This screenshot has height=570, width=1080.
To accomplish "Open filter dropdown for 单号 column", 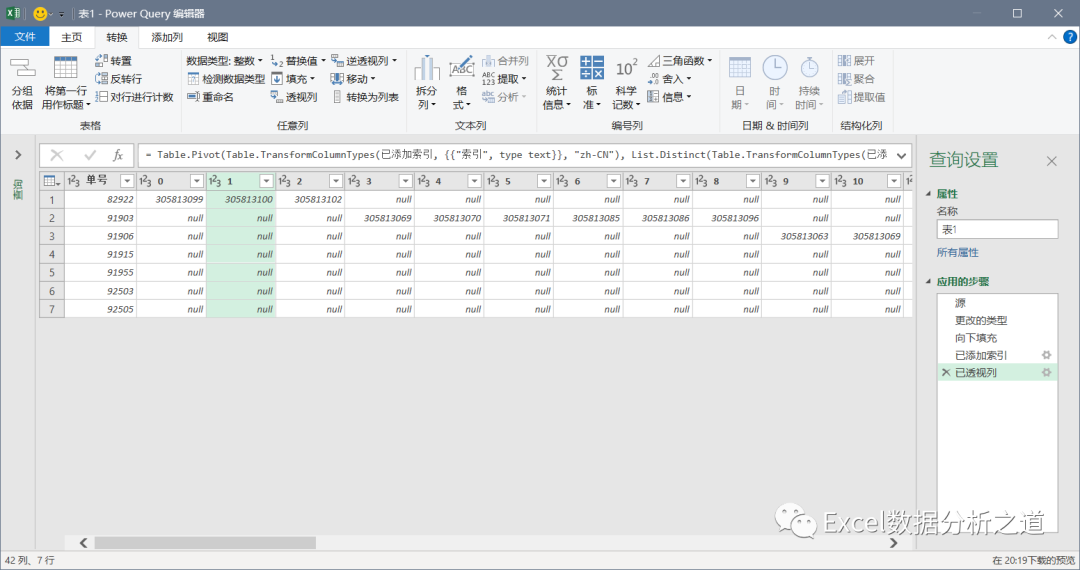I will point(127,181).
